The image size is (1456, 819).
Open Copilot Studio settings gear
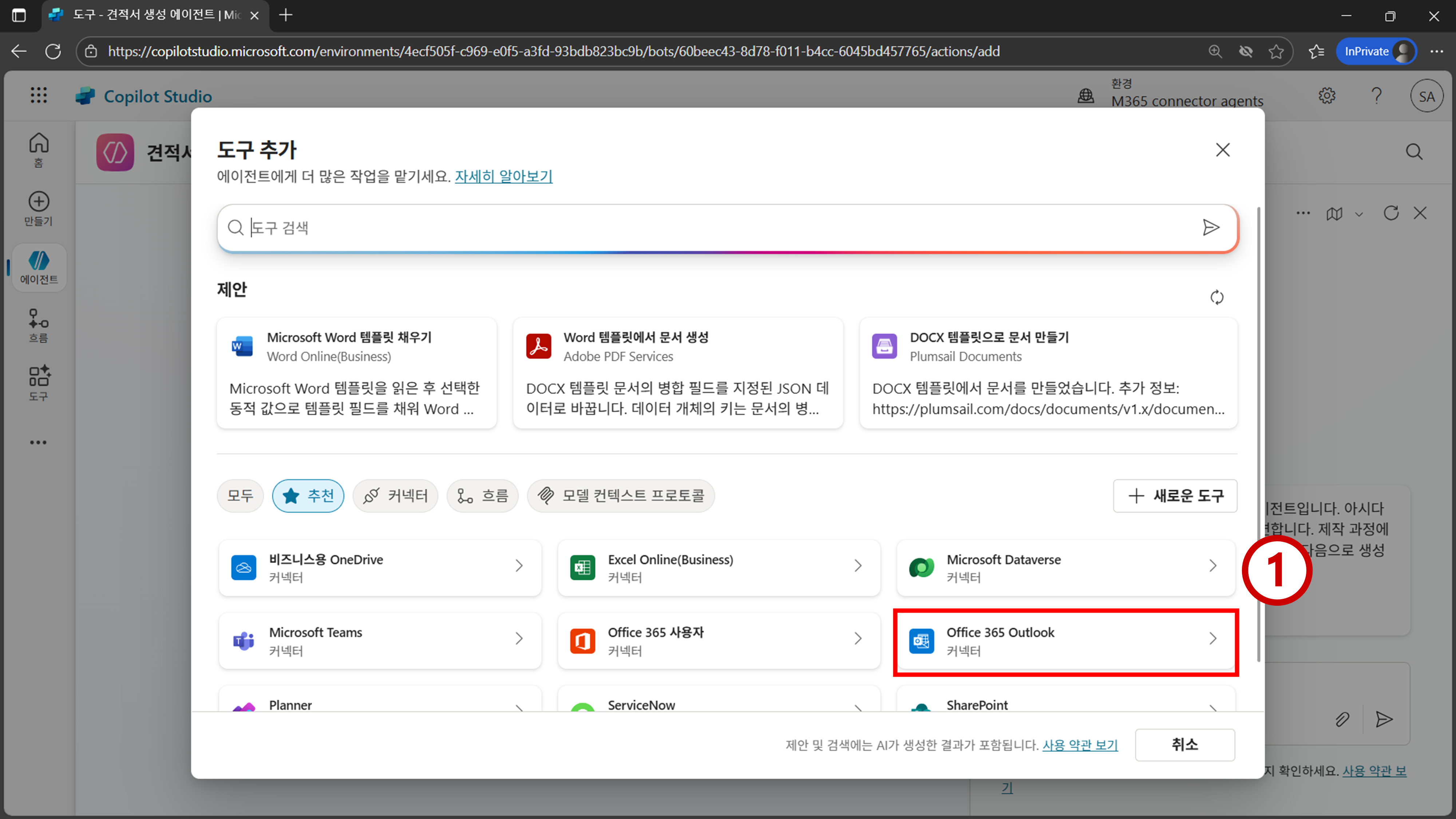click(1326, 95)
